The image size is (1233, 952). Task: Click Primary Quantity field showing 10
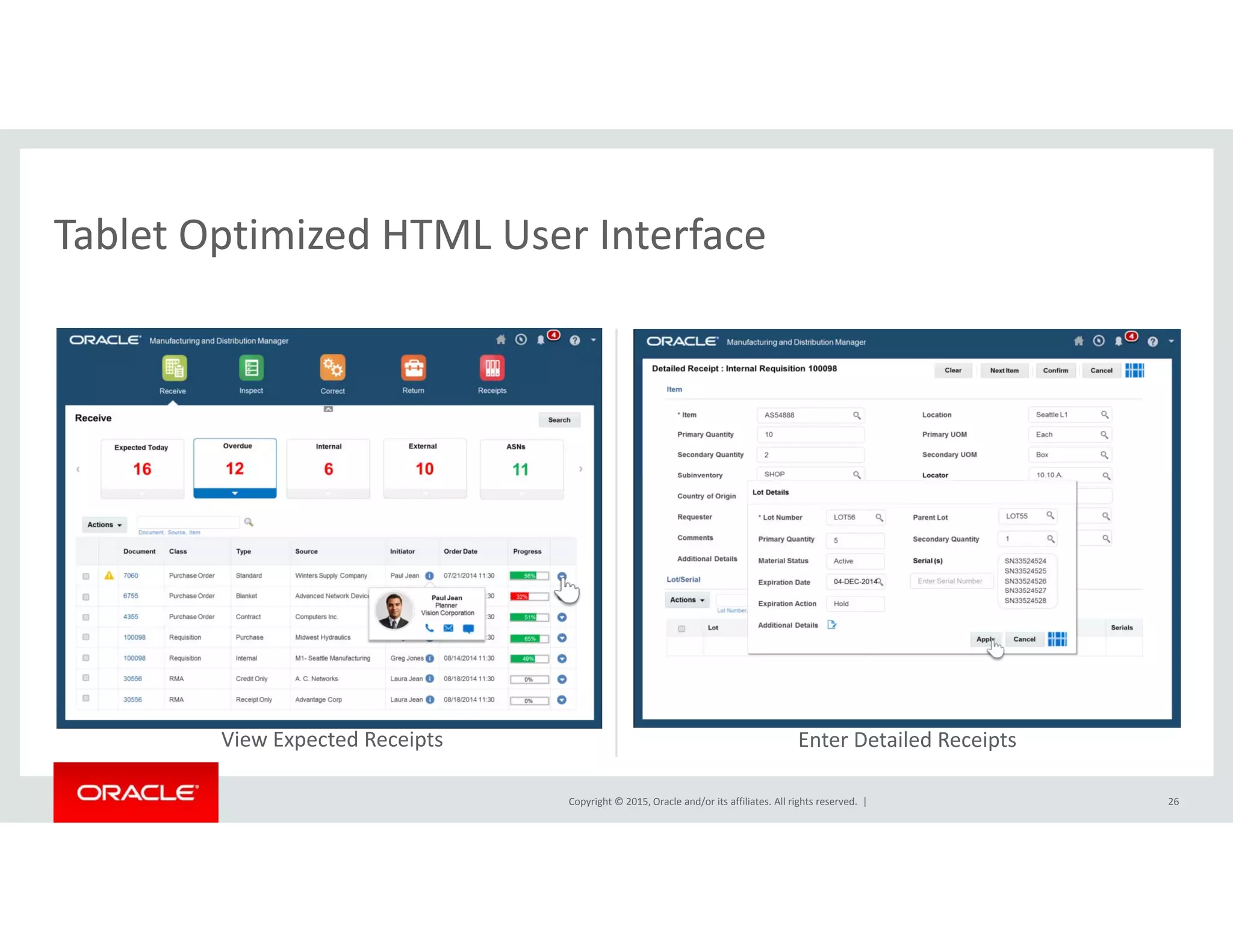pyautogui.click(x=810, y=434)
